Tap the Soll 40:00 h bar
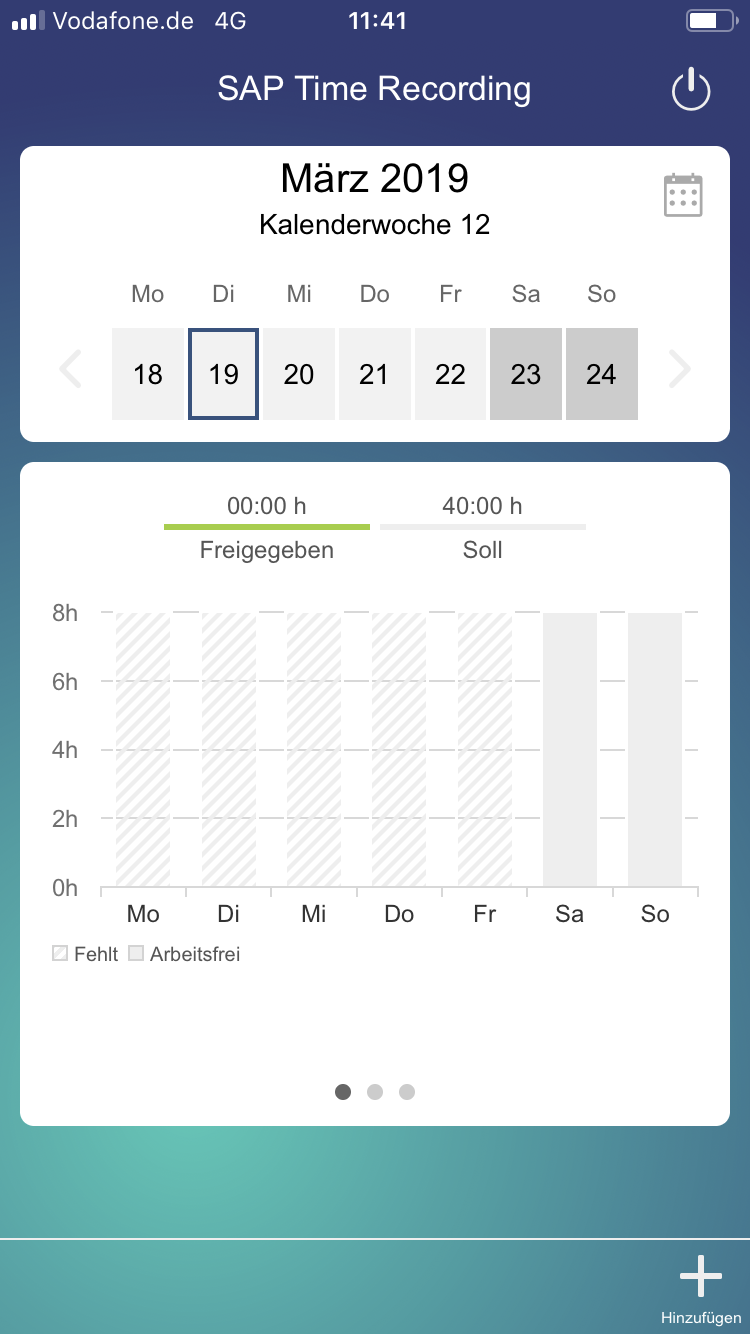 tap(483, 526)
